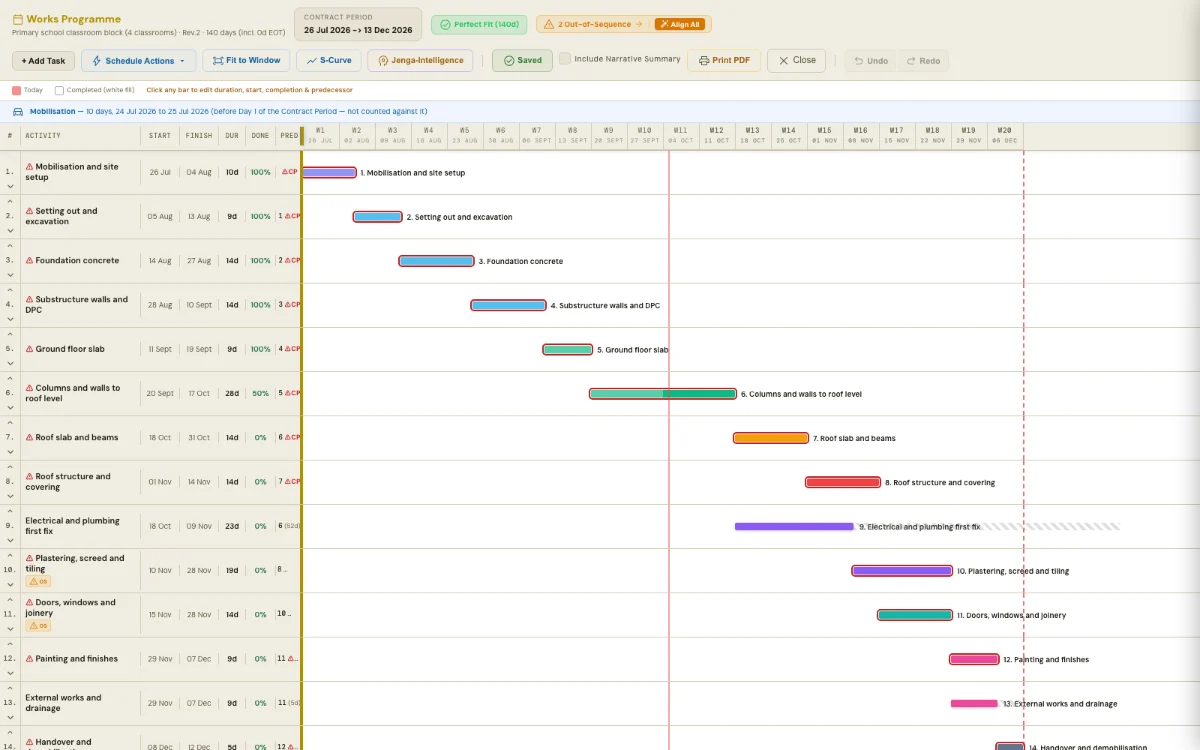Move row 3 Foundation concrete up with its chevron
The height and width of the screenshot is (750, 1200).
tap(10, 246)
